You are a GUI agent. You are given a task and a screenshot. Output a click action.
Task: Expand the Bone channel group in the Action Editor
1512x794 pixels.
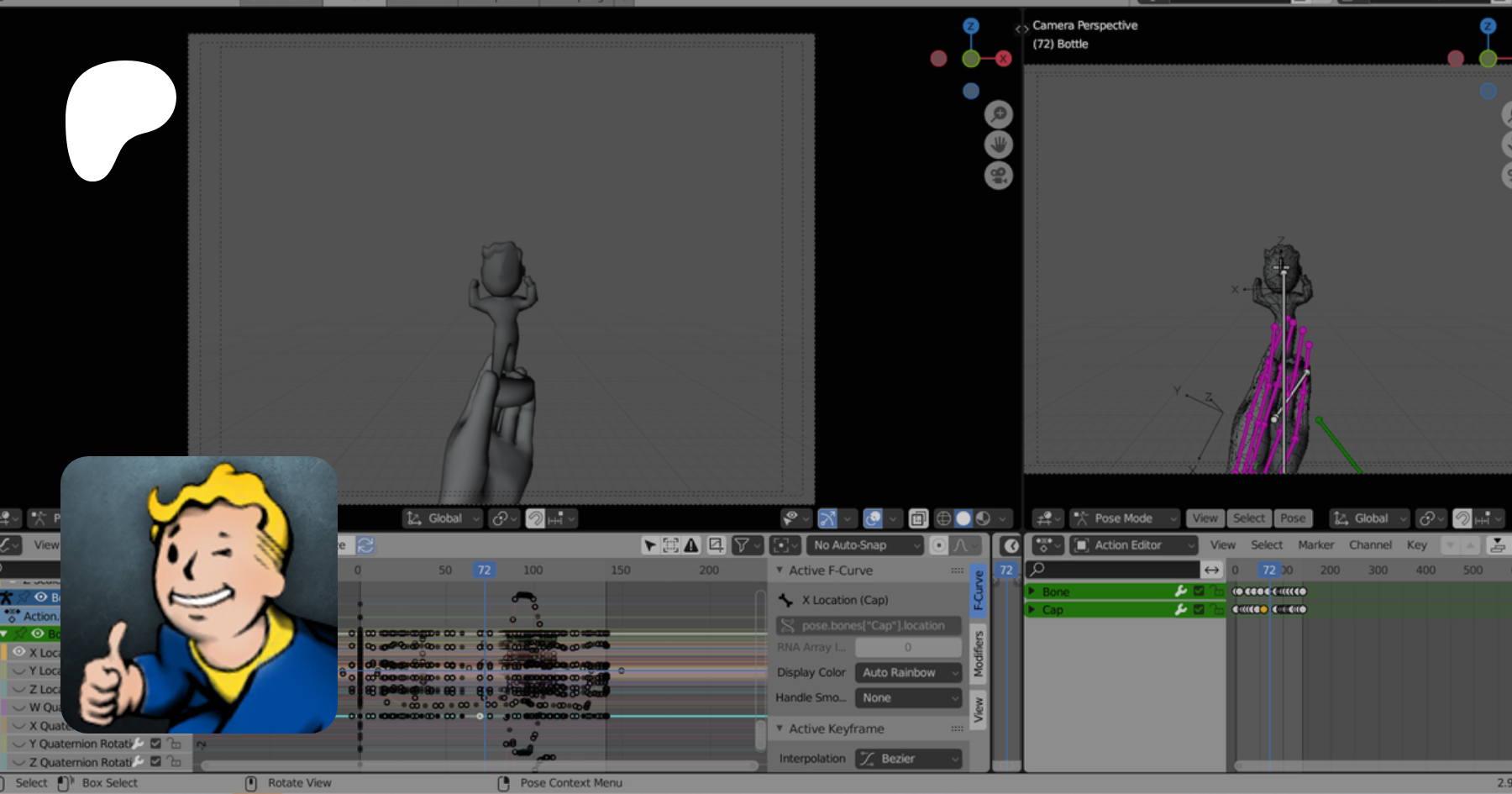tap(1032, 592)
